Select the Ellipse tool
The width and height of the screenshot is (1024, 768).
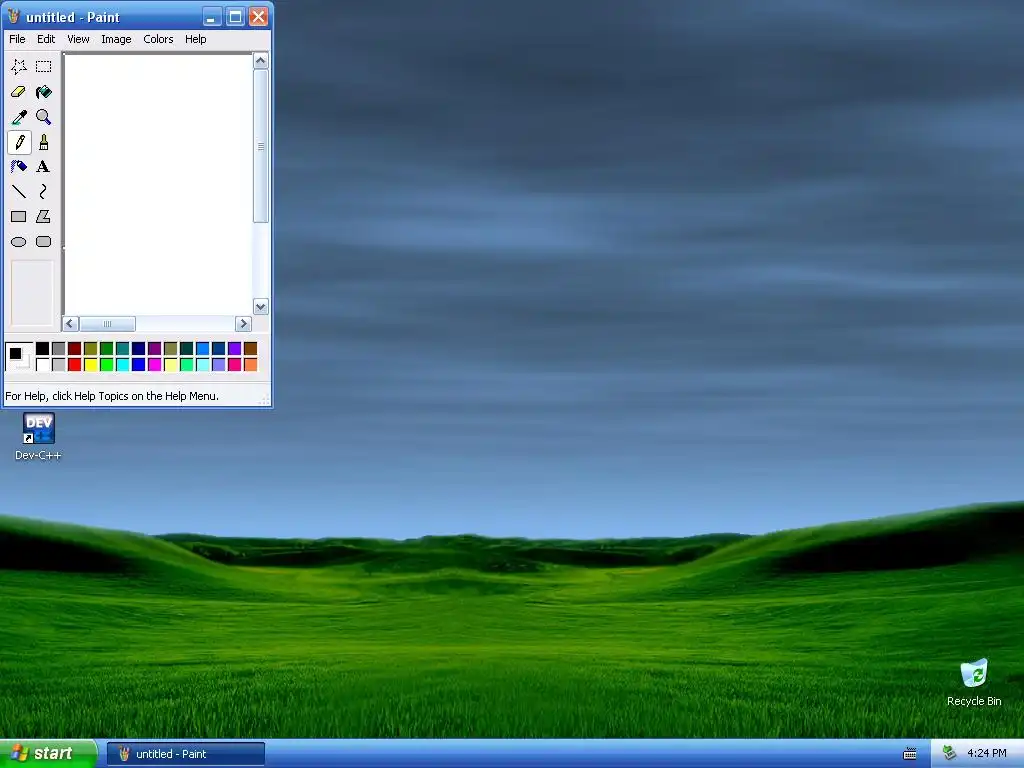point(19,242)
